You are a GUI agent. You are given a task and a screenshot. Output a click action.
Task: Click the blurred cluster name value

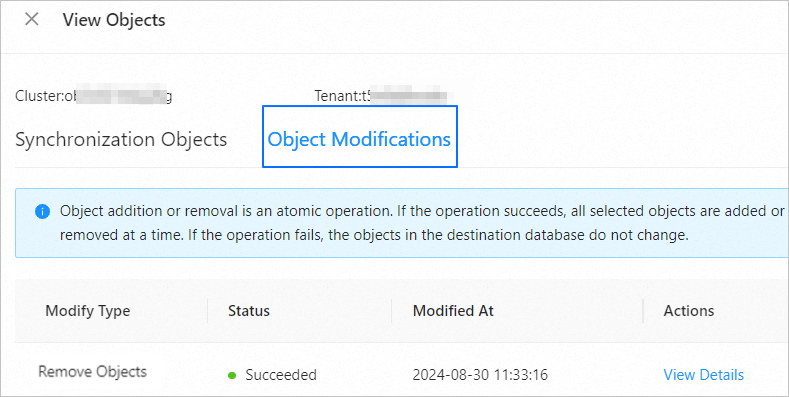click(x=121, y=95)
